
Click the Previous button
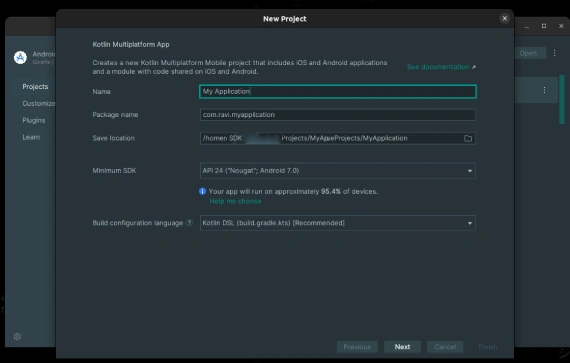(357, 347)
